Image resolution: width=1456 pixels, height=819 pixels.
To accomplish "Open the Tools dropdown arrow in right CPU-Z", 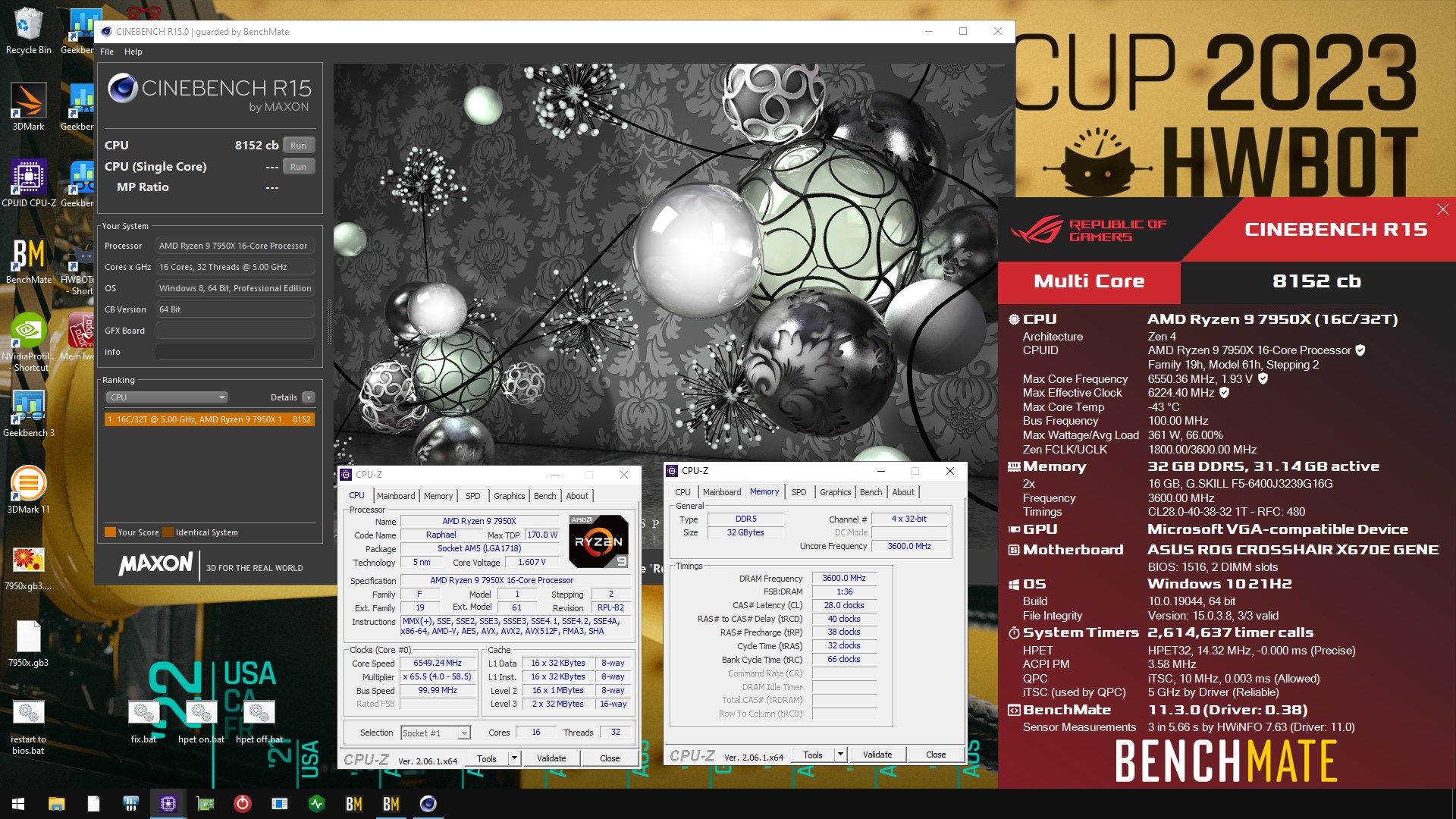I will tap(840, 755).
